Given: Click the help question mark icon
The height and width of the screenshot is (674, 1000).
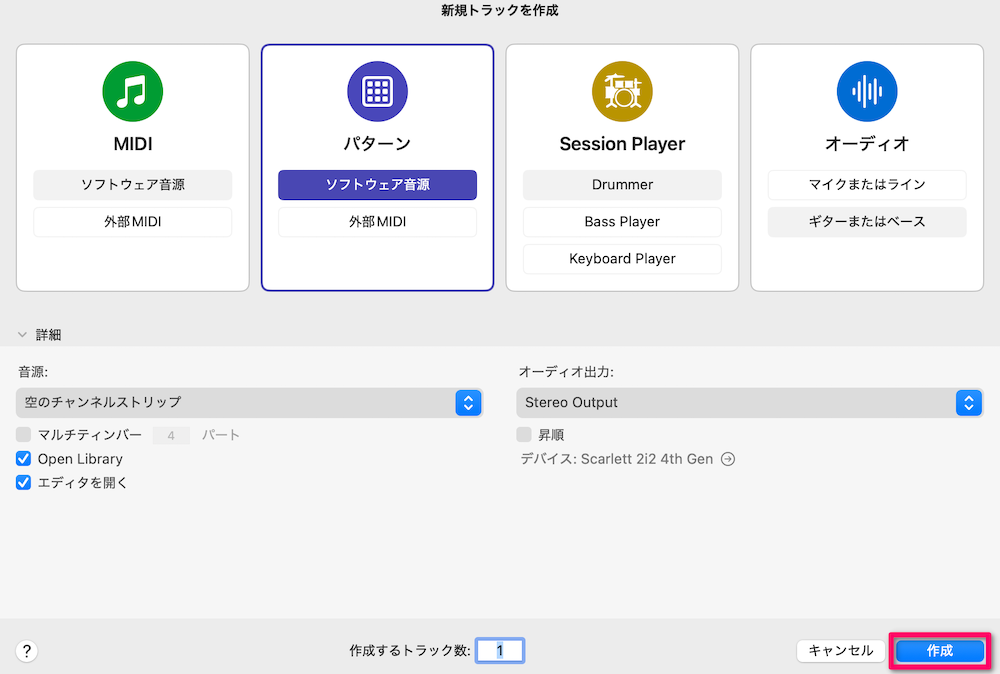Looking at the screenshot, I should point(26,651).
